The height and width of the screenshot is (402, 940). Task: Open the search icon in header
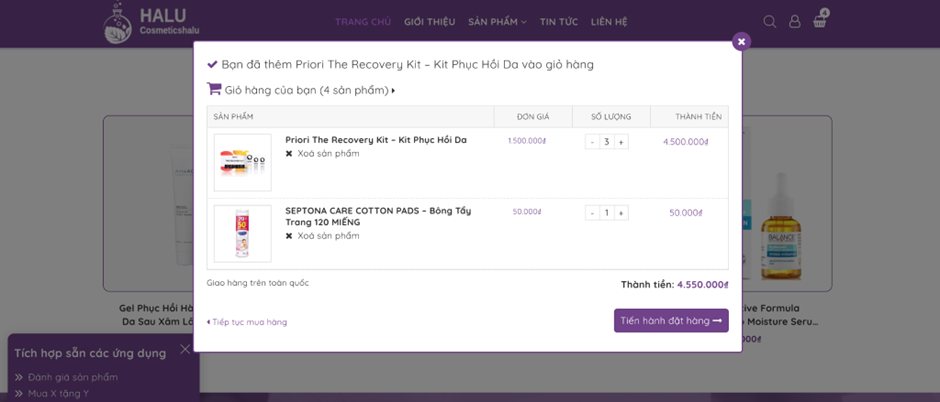pos(770,22)
